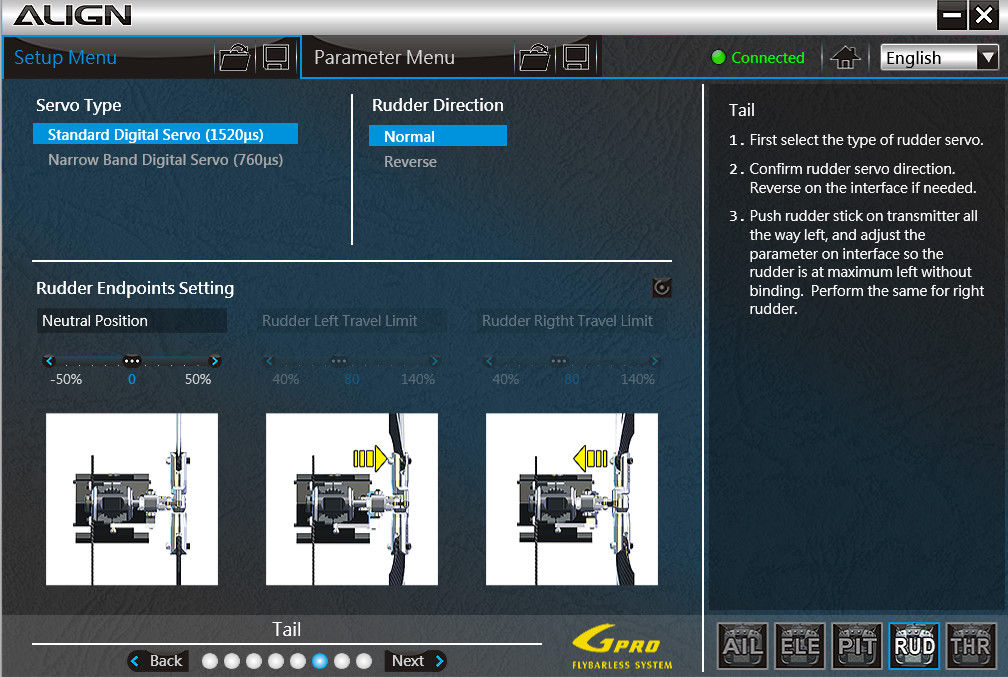Jump to eighth setup page dot
1008x677 pixels.
(364, 661)
